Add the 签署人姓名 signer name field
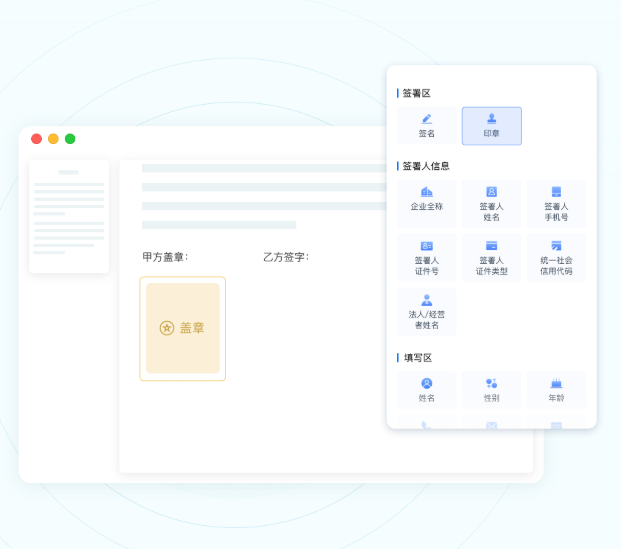621x549 pixels. (x=491, y=204)
